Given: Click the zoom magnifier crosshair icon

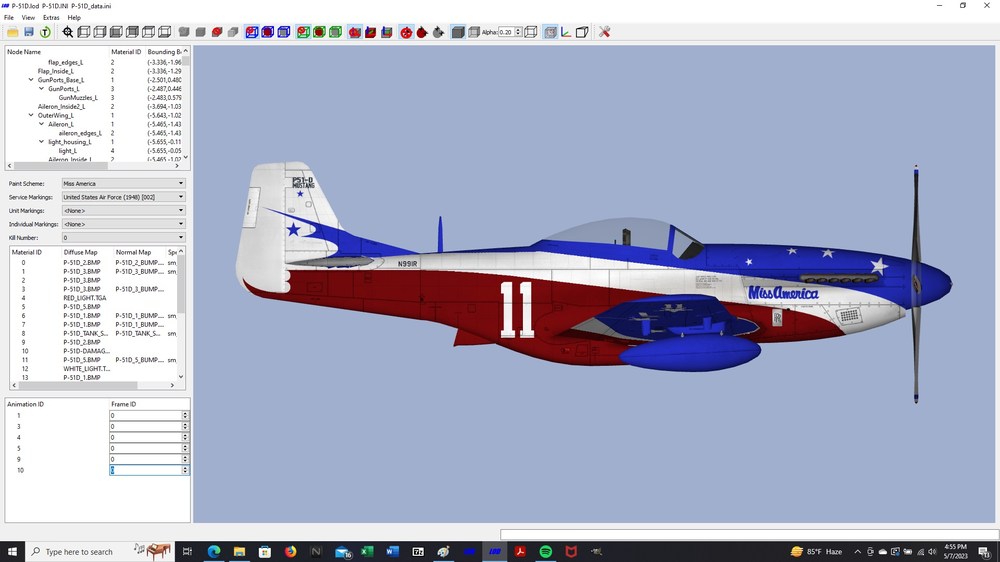Looking at the screenshot, I should (x=68, y=32).
